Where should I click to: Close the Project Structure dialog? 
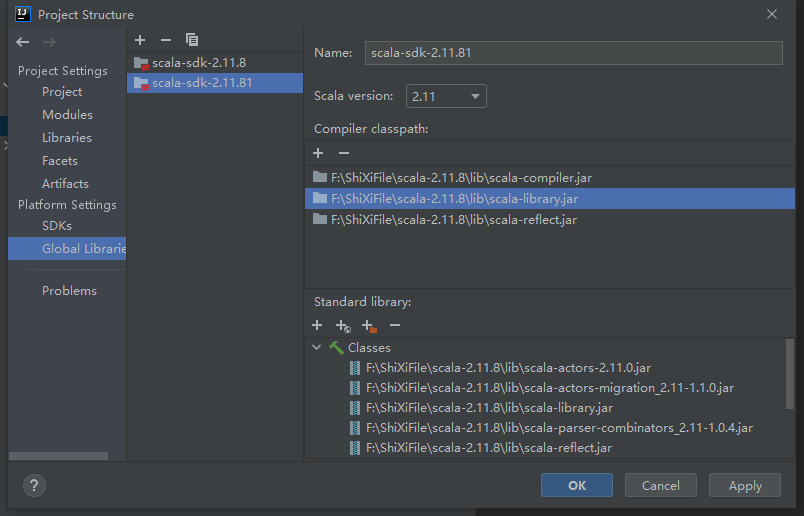coord(772,14)
